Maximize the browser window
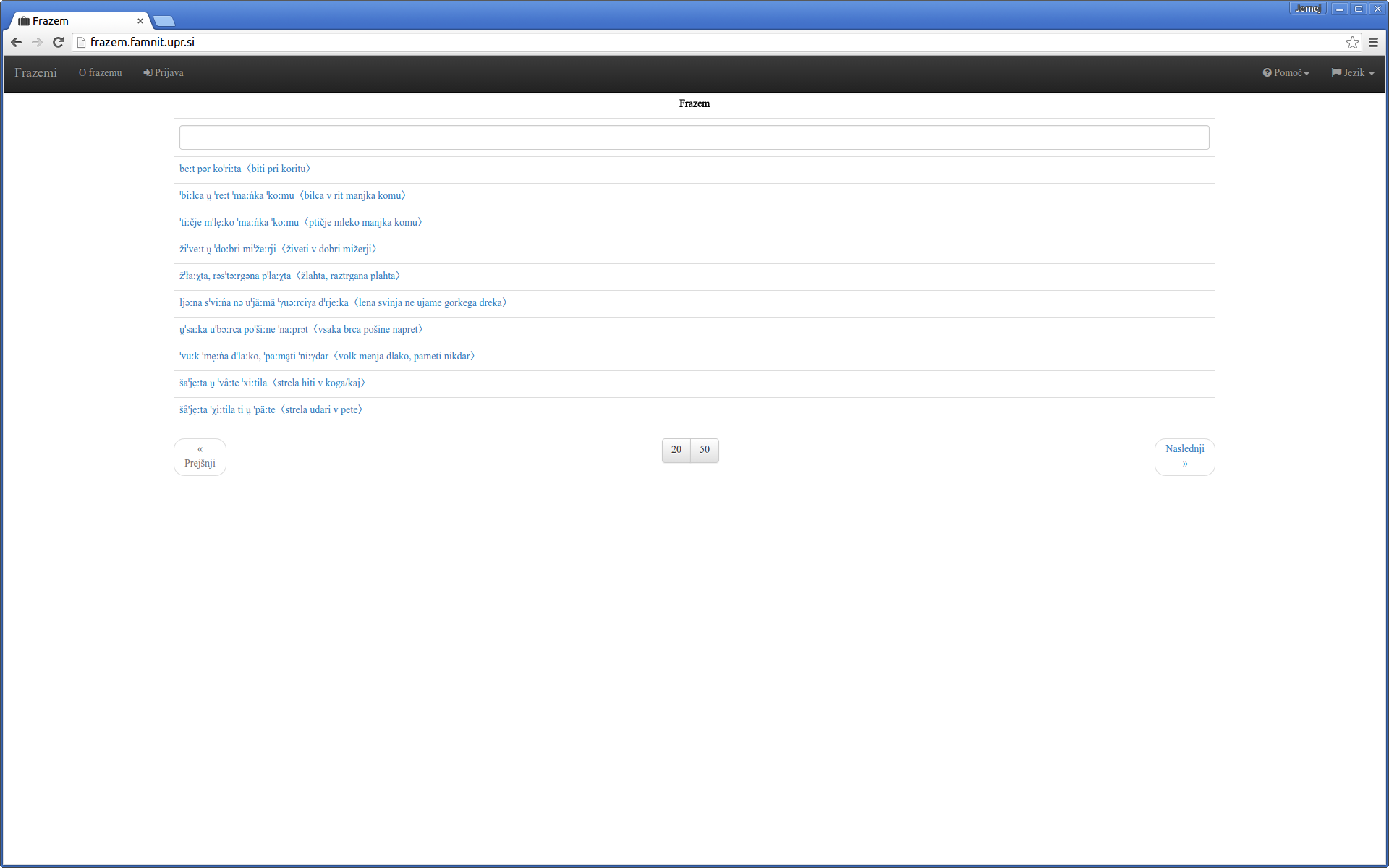Image resolution: width=1389 pixels, height=868 pixels. 1359,9
